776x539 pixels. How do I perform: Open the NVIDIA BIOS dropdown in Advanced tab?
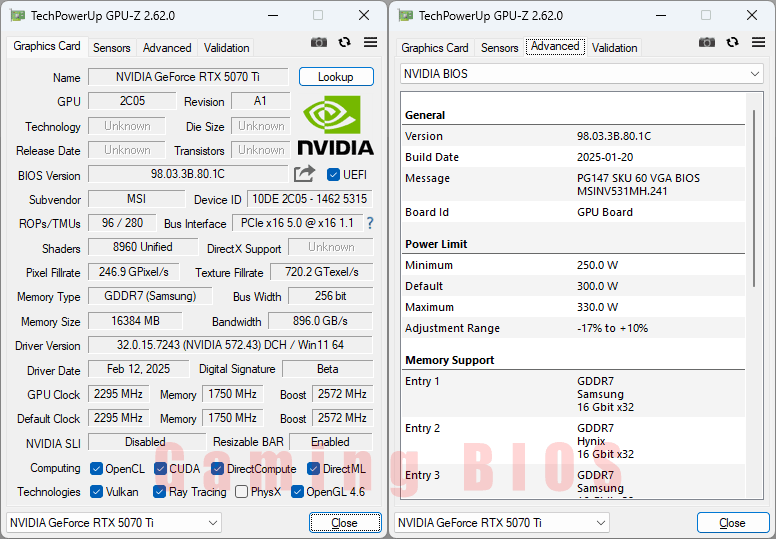coord(582,74)
